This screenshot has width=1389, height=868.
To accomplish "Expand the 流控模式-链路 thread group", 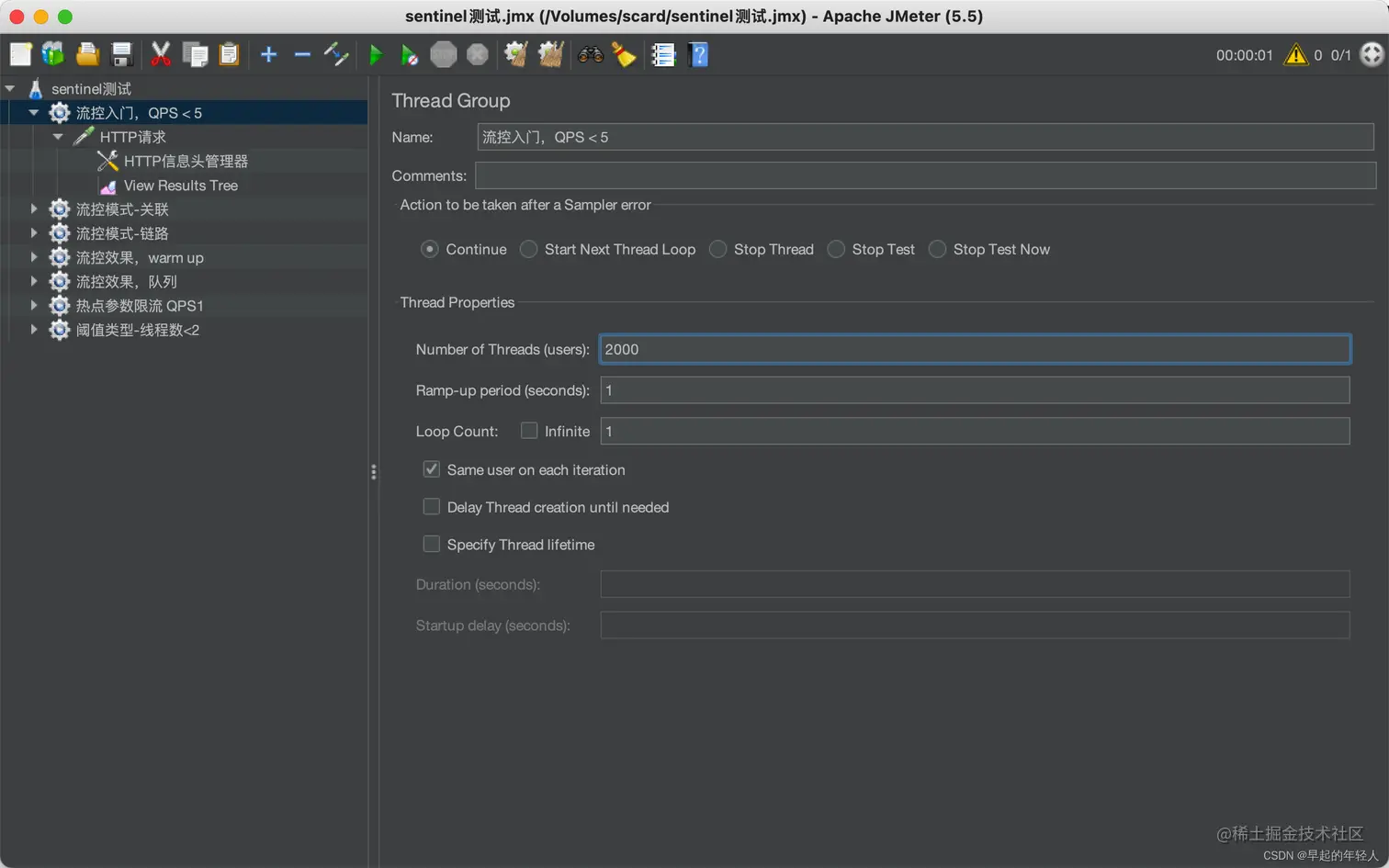I will (34, 233).
